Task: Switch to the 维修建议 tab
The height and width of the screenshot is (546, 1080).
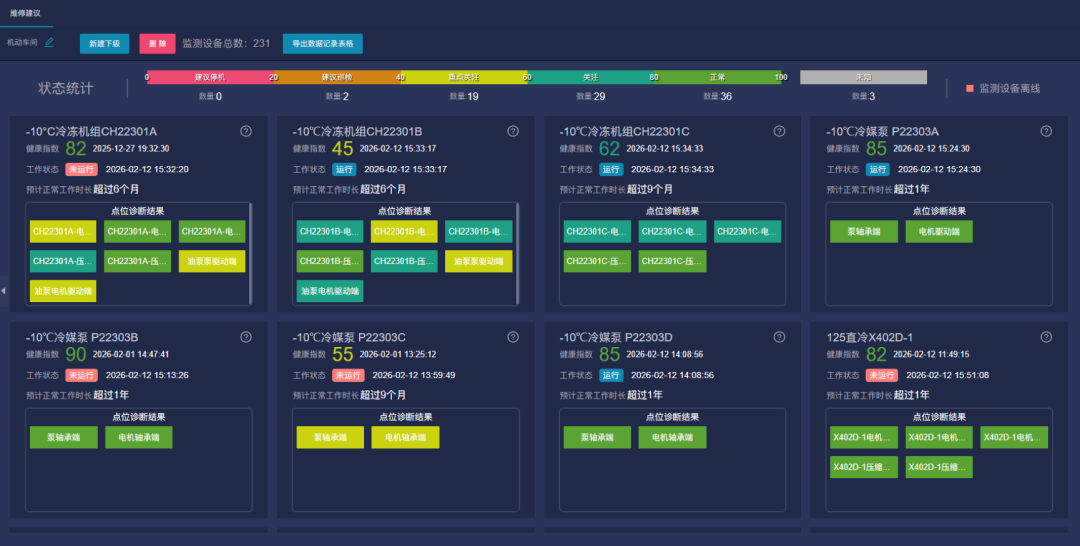Action: coord(25,13)
